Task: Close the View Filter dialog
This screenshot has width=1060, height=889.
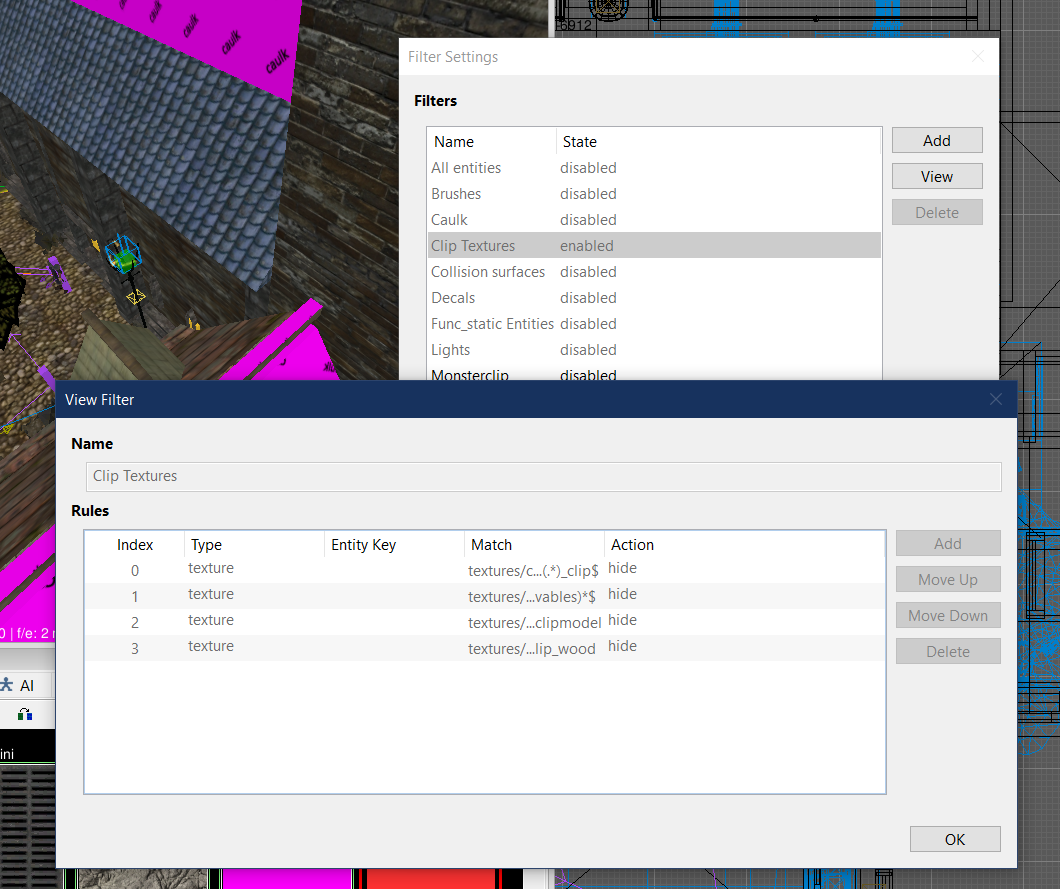Action: 995,399
